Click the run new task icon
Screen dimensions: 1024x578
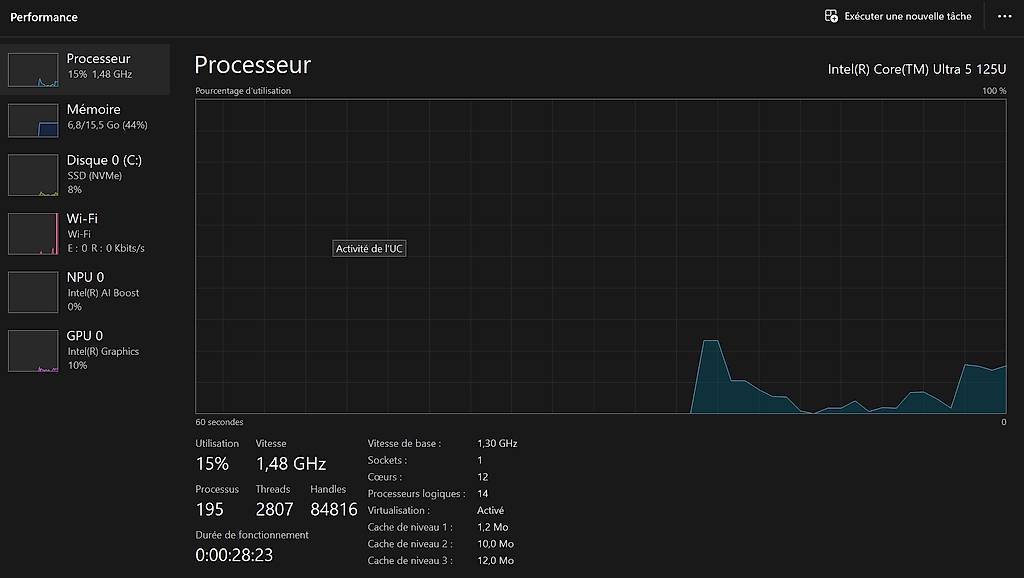(x=830, y=16)
